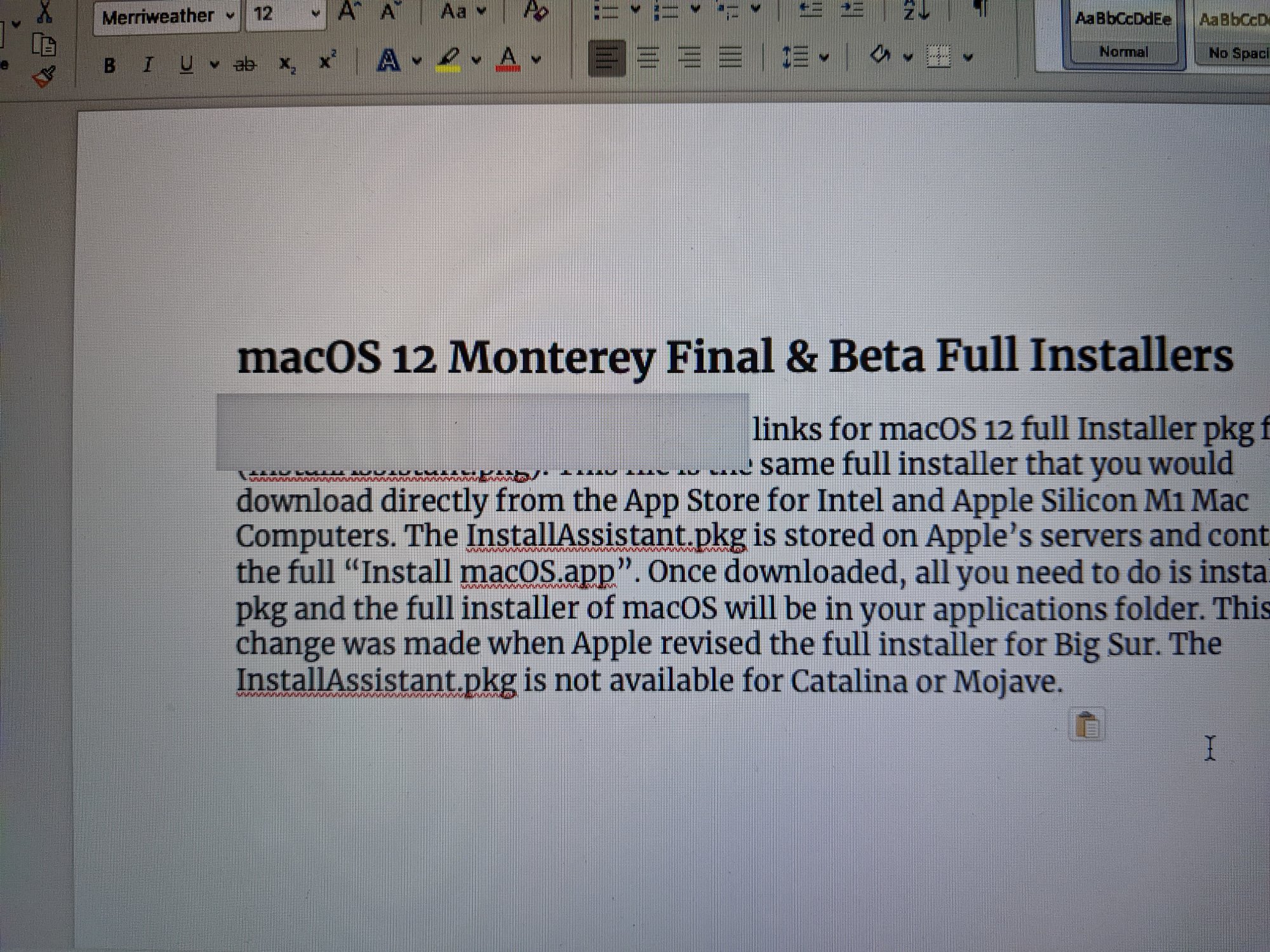Click the Increase Font Size icon
1270x952 pixels.
point(347,11)
